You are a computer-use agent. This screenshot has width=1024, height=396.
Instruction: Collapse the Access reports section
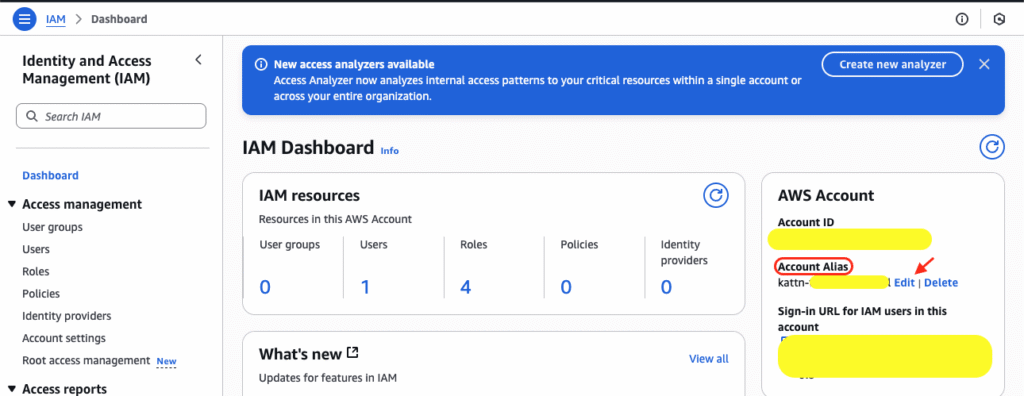tap(11, 389)
